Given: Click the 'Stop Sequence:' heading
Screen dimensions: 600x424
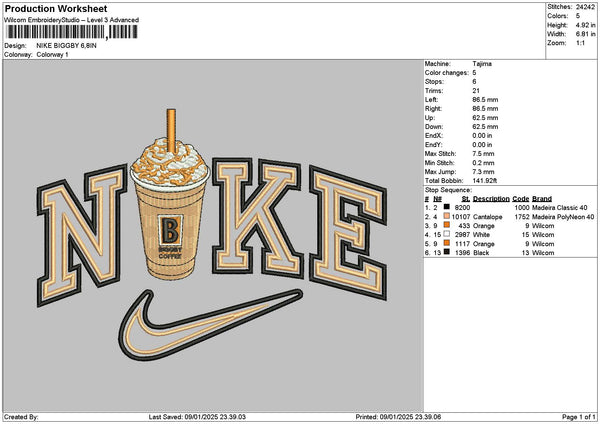Looking at the screenshot, I should coord(448,190).
